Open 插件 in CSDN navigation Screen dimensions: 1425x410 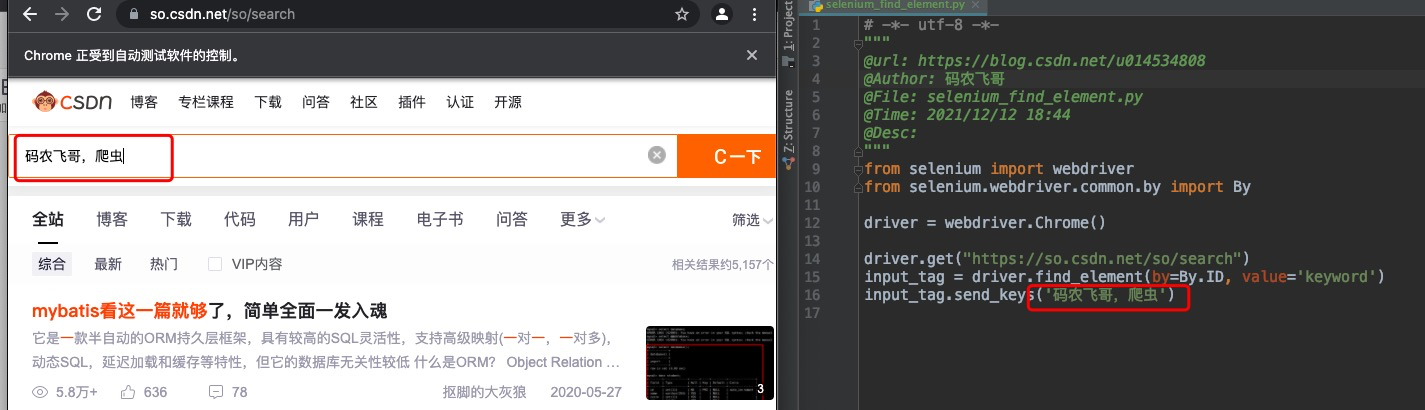(412, 102)
